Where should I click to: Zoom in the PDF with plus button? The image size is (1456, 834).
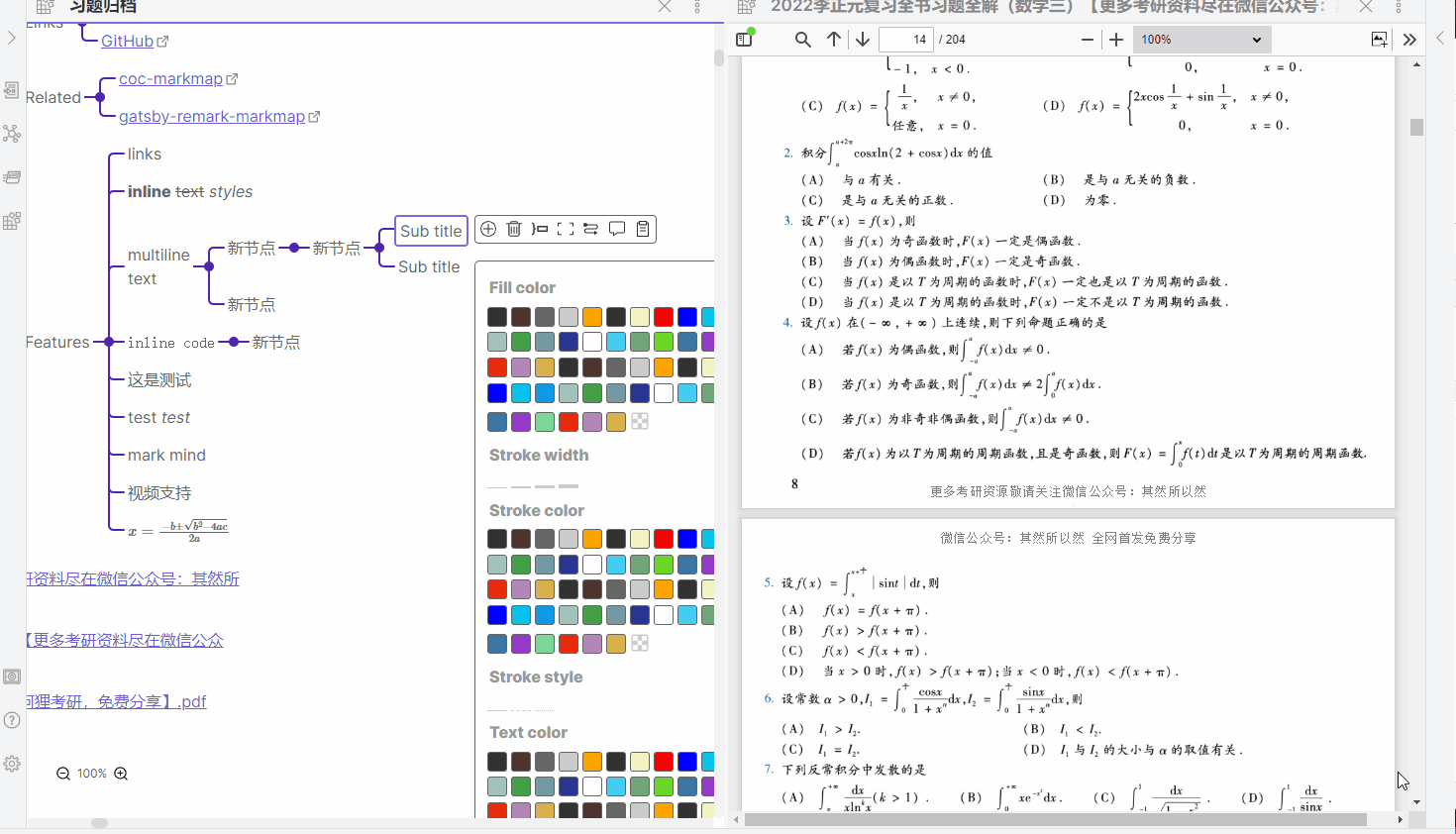(1116, 40)
